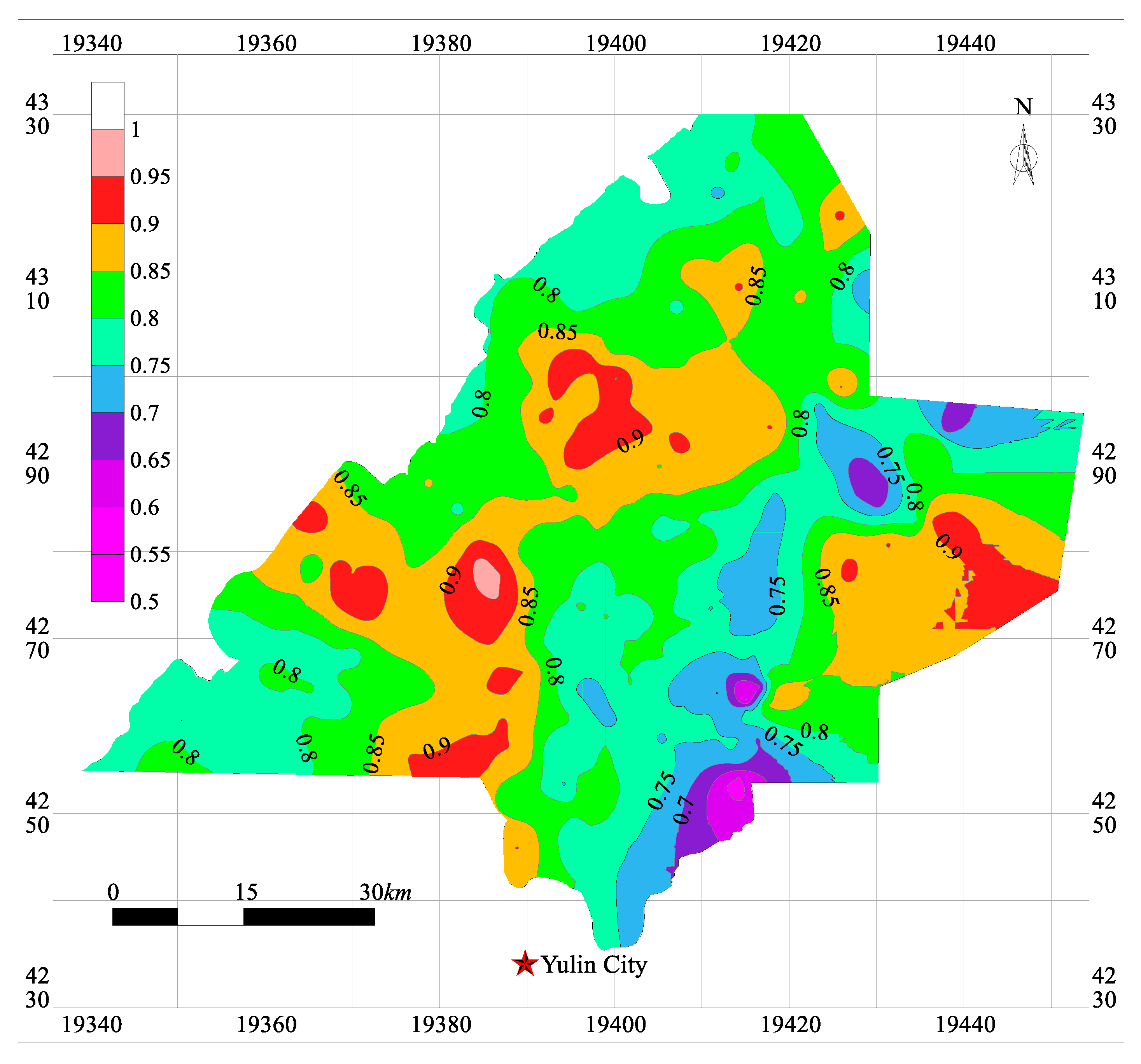Click the blue 0.7-0.75 legend swatch
Screen dimensions: 1141x1064
pos(107,389)
